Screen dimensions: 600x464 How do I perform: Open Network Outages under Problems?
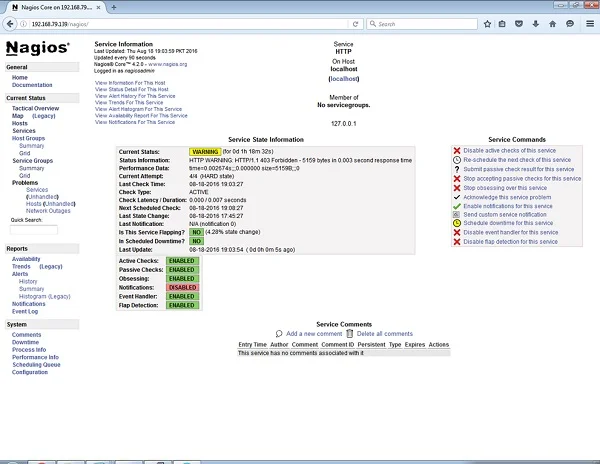[x=48, y=211]
